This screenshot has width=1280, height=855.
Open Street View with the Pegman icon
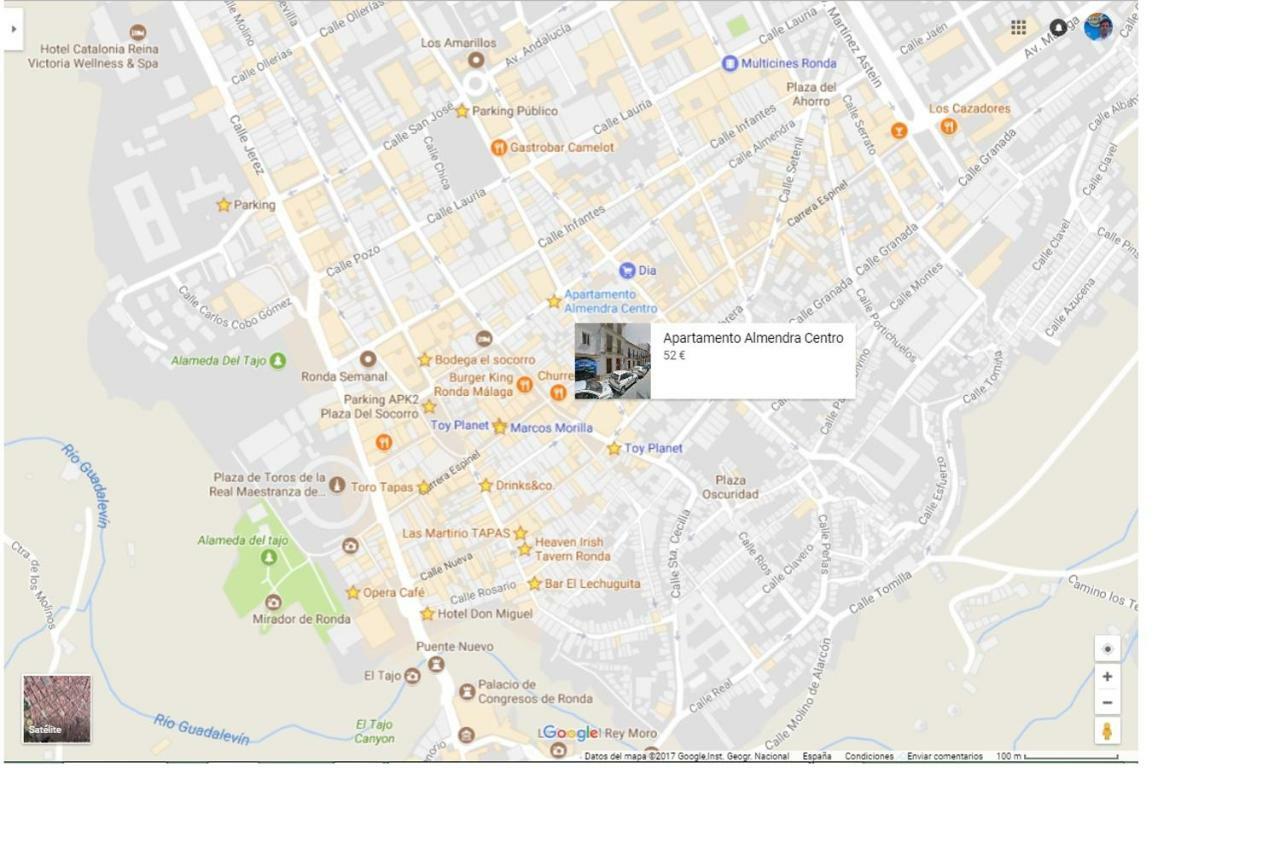pos(1107,731)
